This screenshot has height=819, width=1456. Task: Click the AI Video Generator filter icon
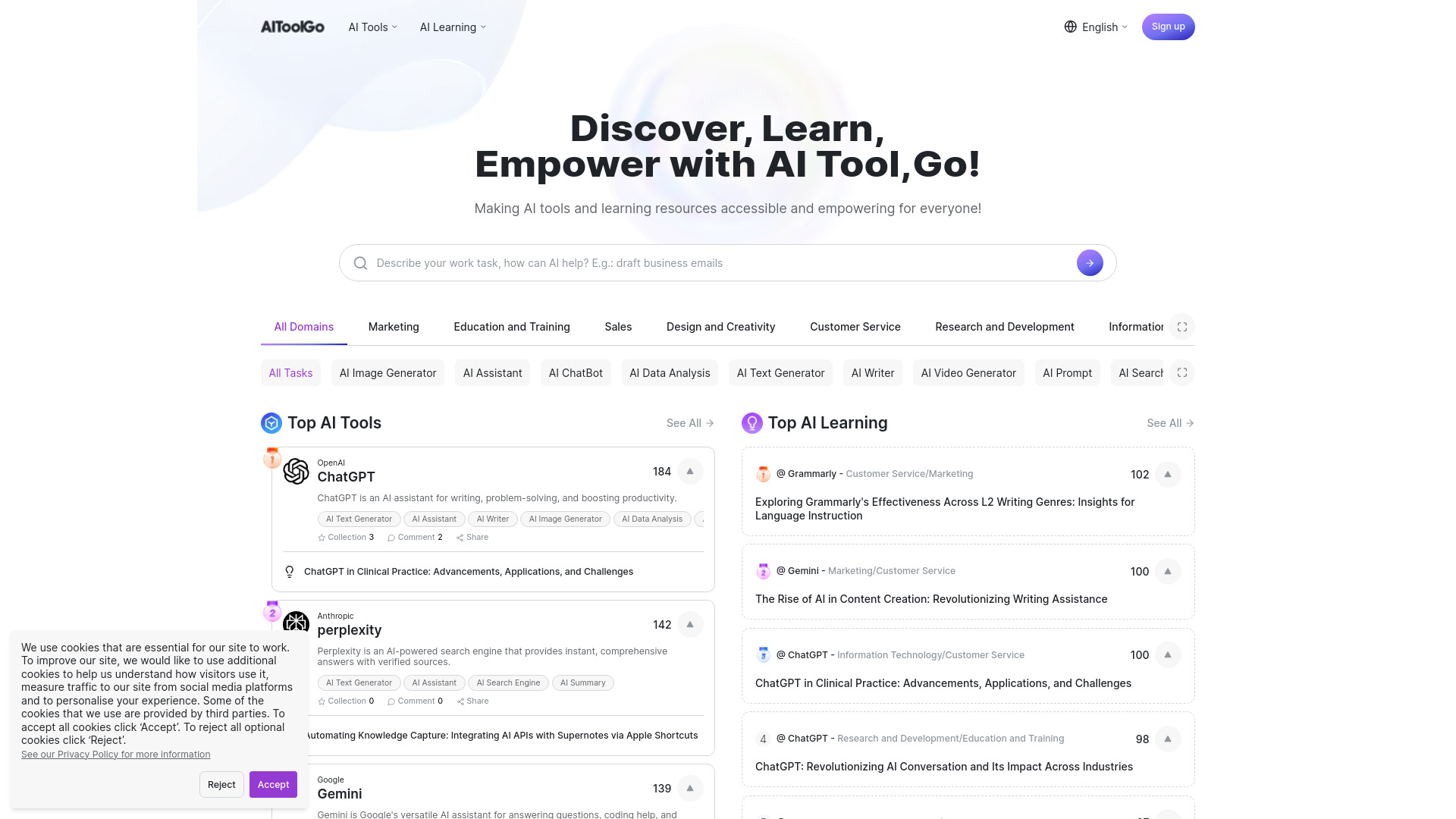pyautogui.click(x=968, y=373)
